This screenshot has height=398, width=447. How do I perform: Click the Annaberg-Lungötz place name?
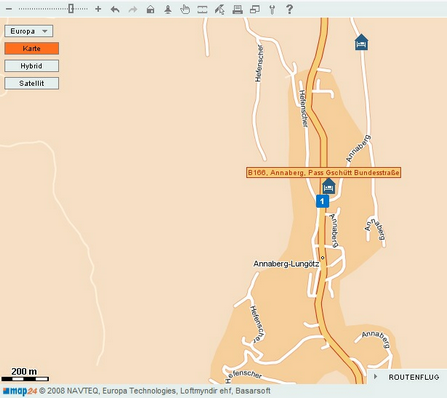coord(286,264)
